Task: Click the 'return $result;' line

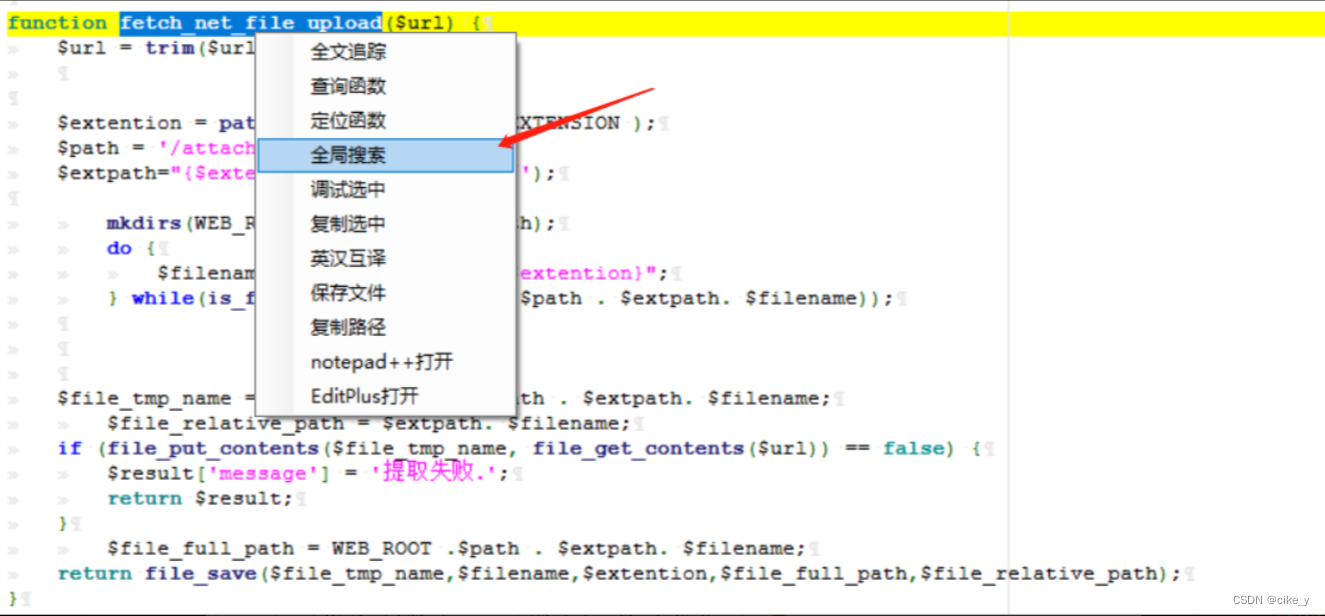Action: click(x=201, y=498)
